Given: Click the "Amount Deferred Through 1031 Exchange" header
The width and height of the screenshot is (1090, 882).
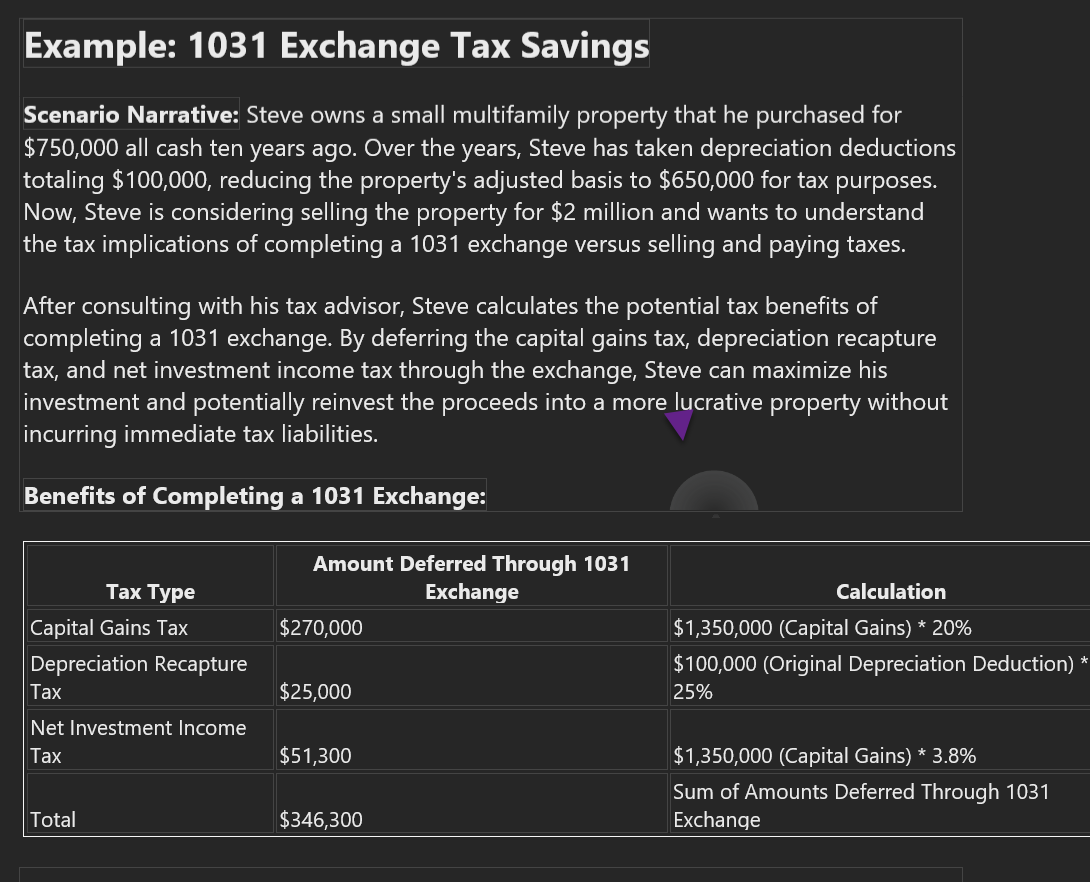Looking at the screenshot, I should (471, 578).
